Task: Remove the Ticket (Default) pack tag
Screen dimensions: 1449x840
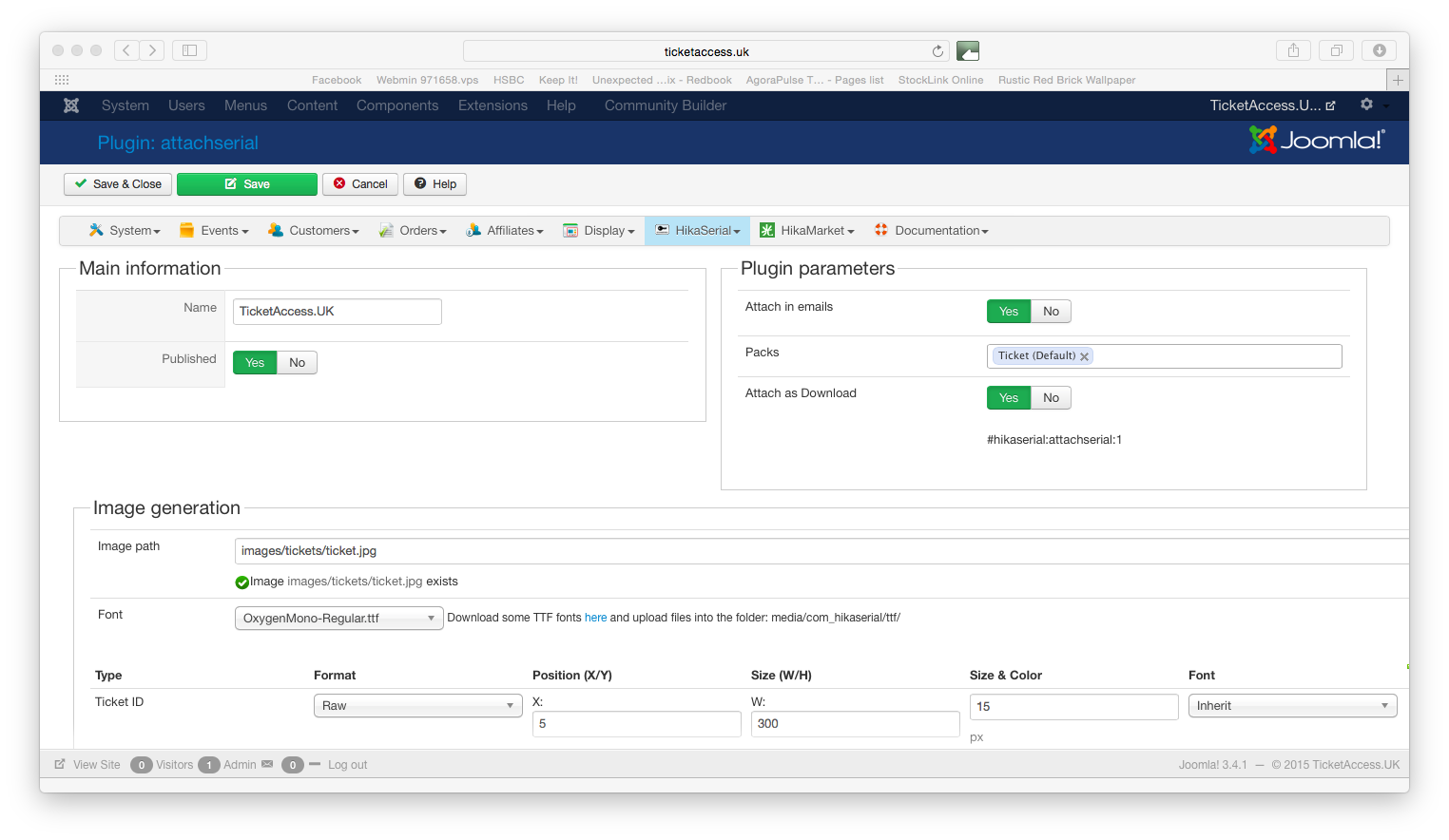Action: tap(1084, 356)
